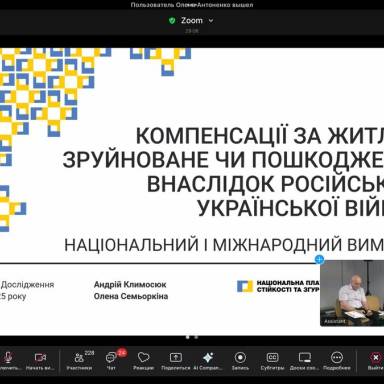The width and height of the screenshot is (384, 384).
Task: Start recording with the Record button
Action: pyautogui.click(x=240, y=361)
